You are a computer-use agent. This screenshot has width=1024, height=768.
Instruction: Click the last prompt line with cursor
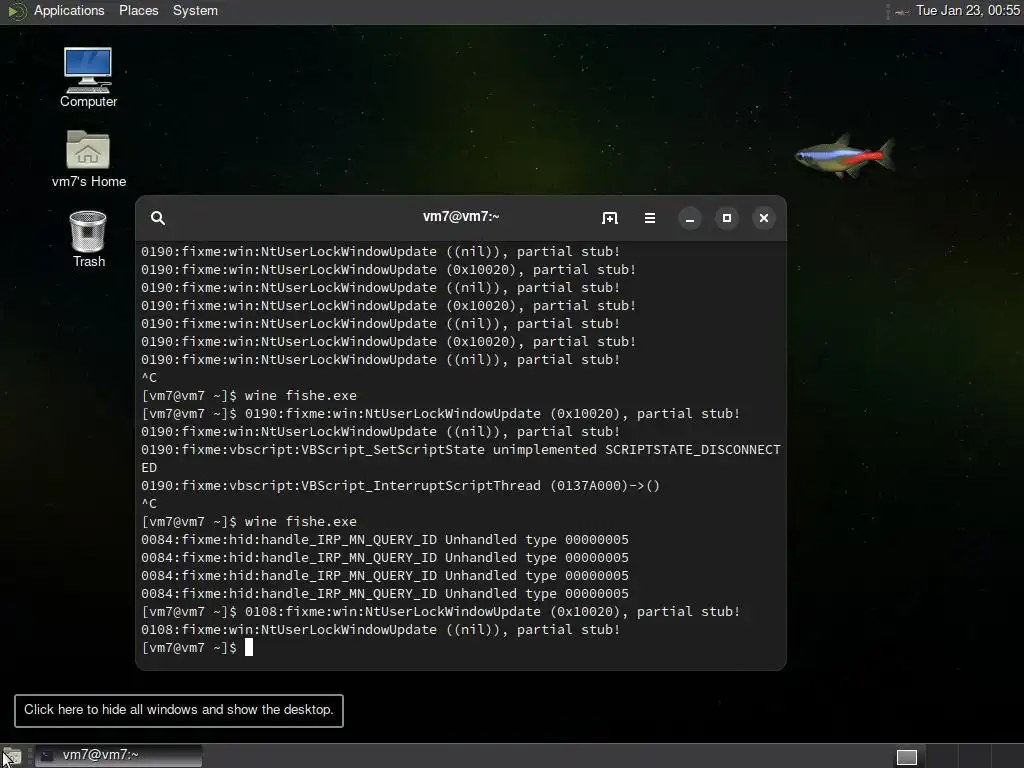pos(197,648)
